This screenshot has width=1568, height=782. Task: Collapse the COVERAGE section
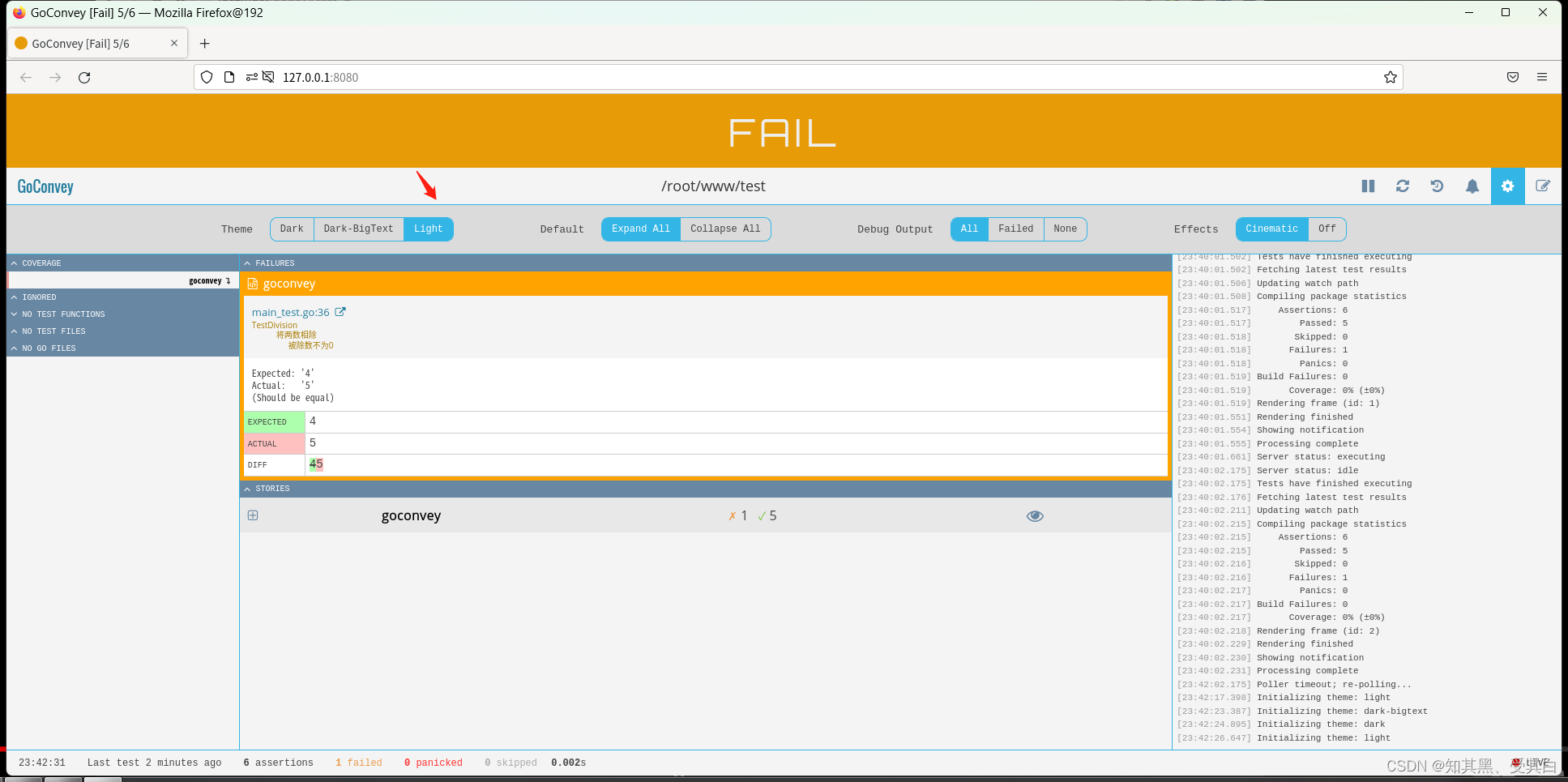(x=123, y=263)
